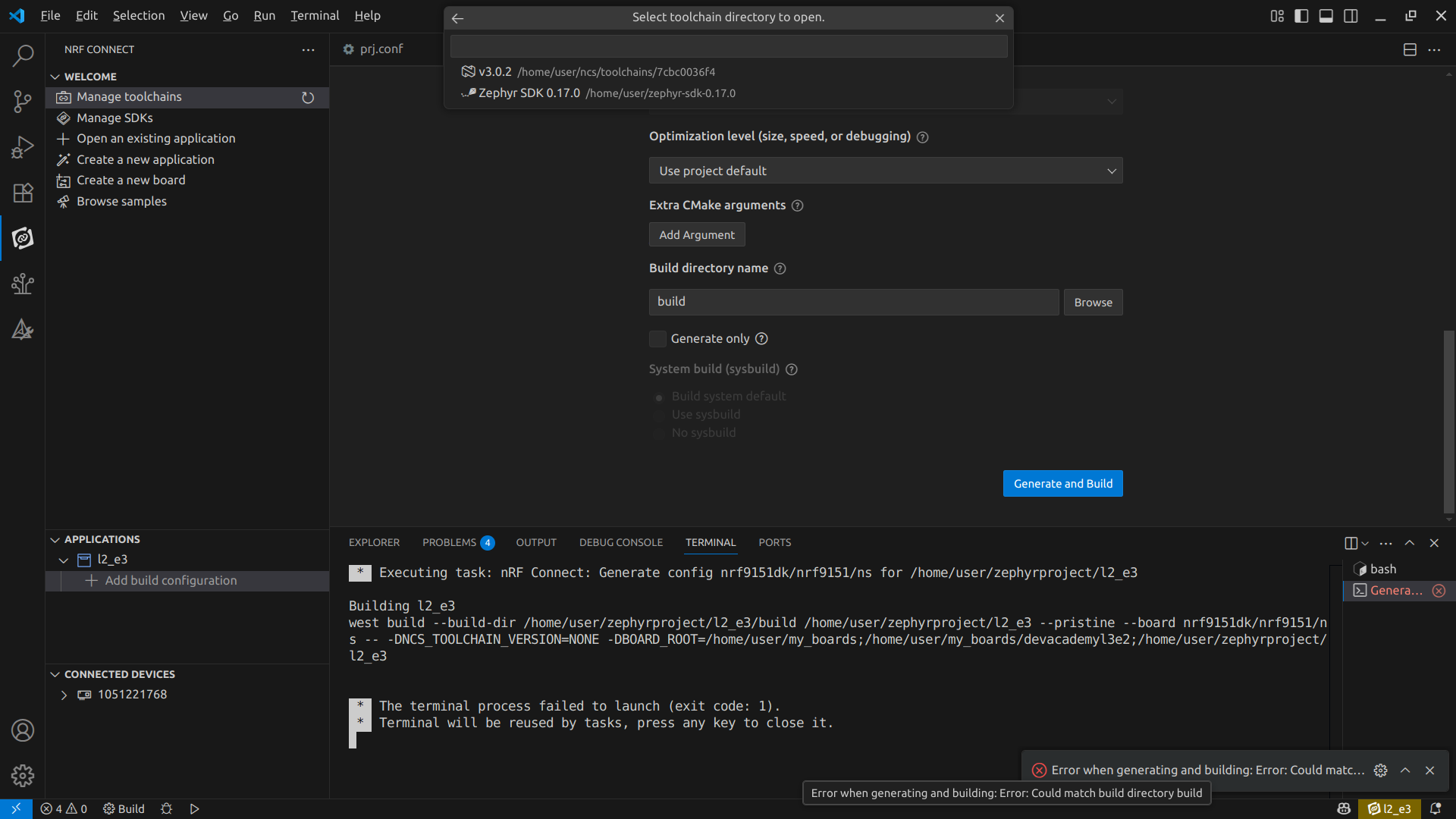Click the status bar run arrow
This screenshot has height=819, width=1456.
tap(194, 809)
